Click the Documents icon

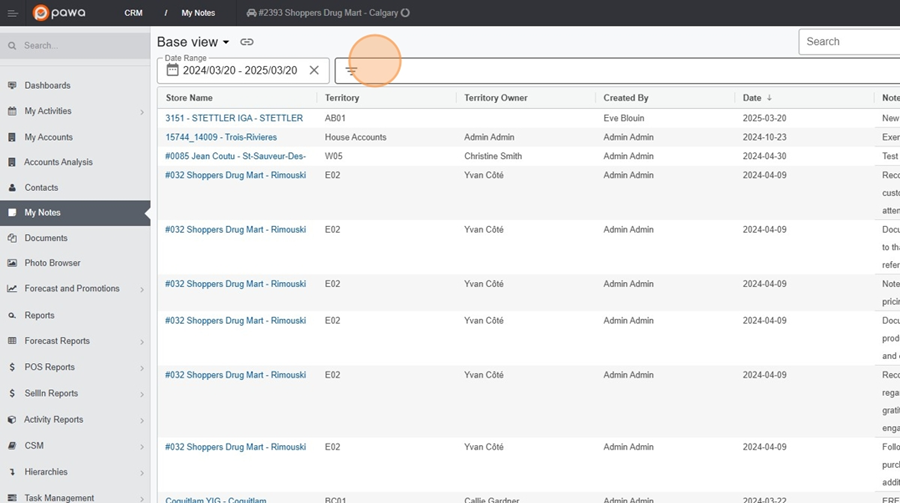tap(12, 238)
